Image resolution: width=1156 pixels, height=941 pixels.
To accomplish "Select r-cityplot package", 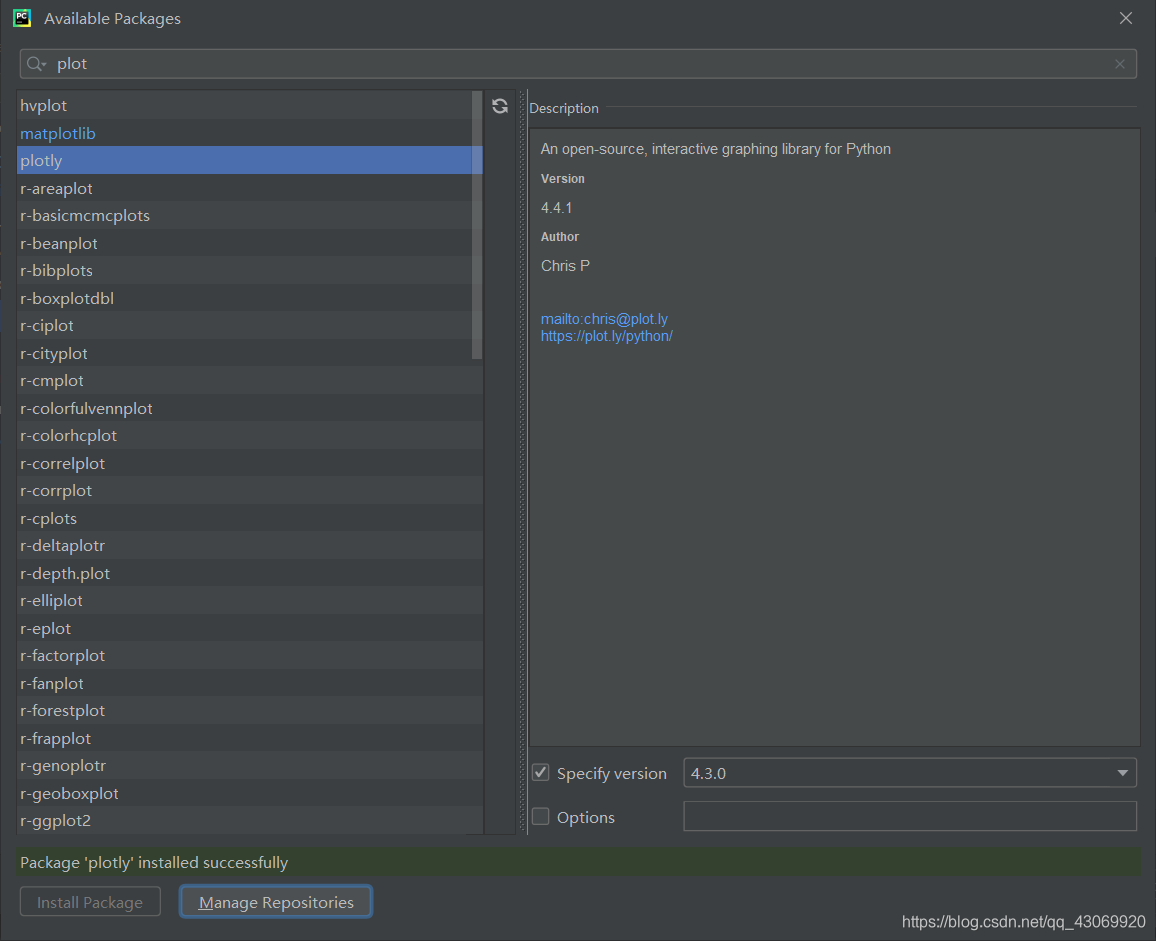I will pyautogui.click(x=249, y=353).
